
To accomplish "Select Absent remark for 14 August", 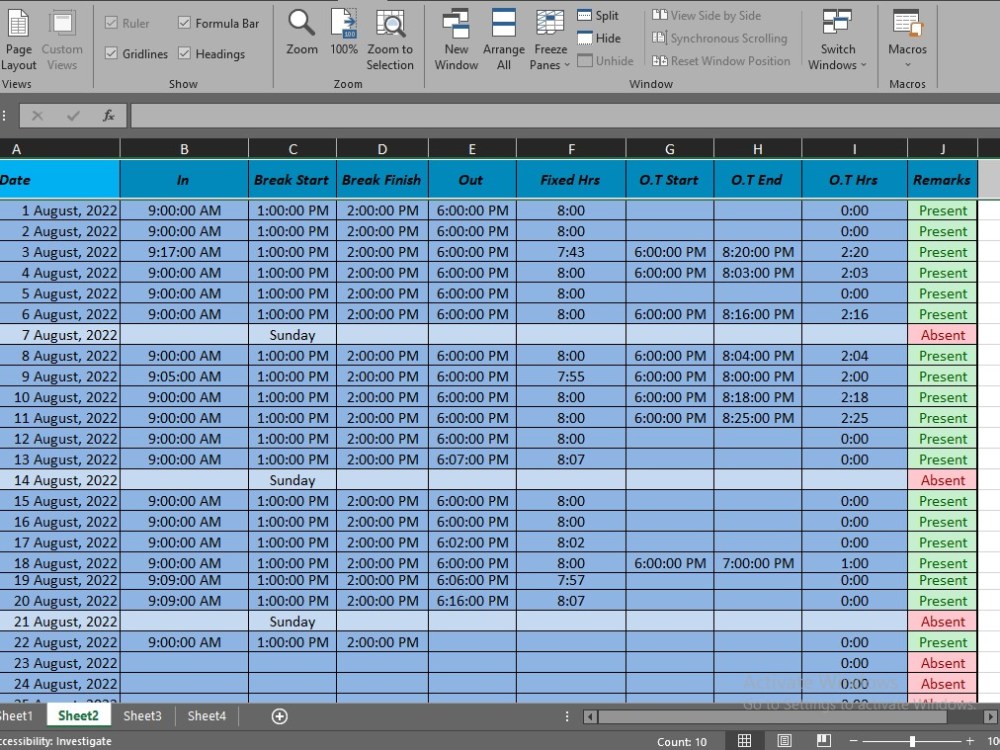I will [942, 480].
